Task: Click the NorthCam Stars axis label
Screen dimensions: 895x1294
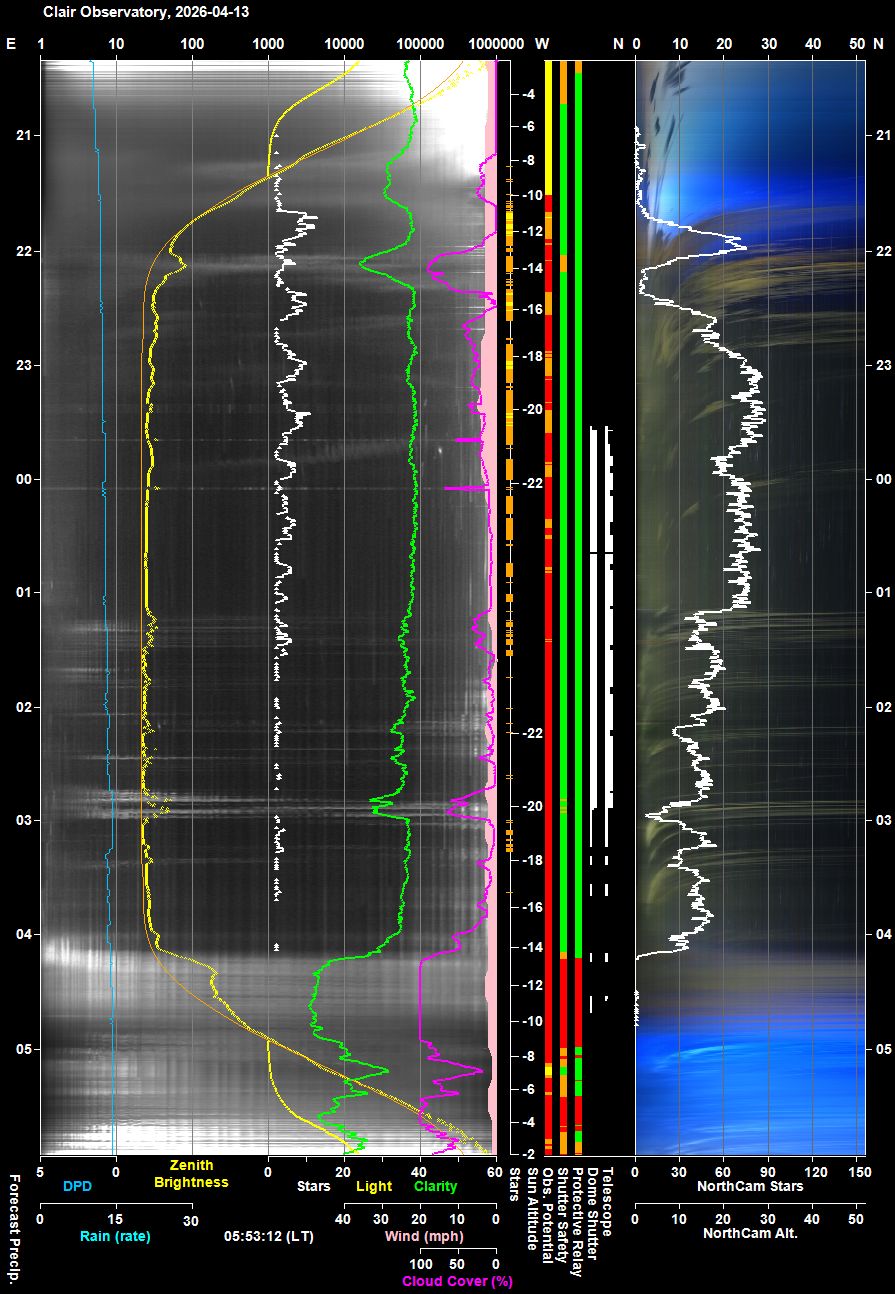Action: click(x=750, y=1186)
